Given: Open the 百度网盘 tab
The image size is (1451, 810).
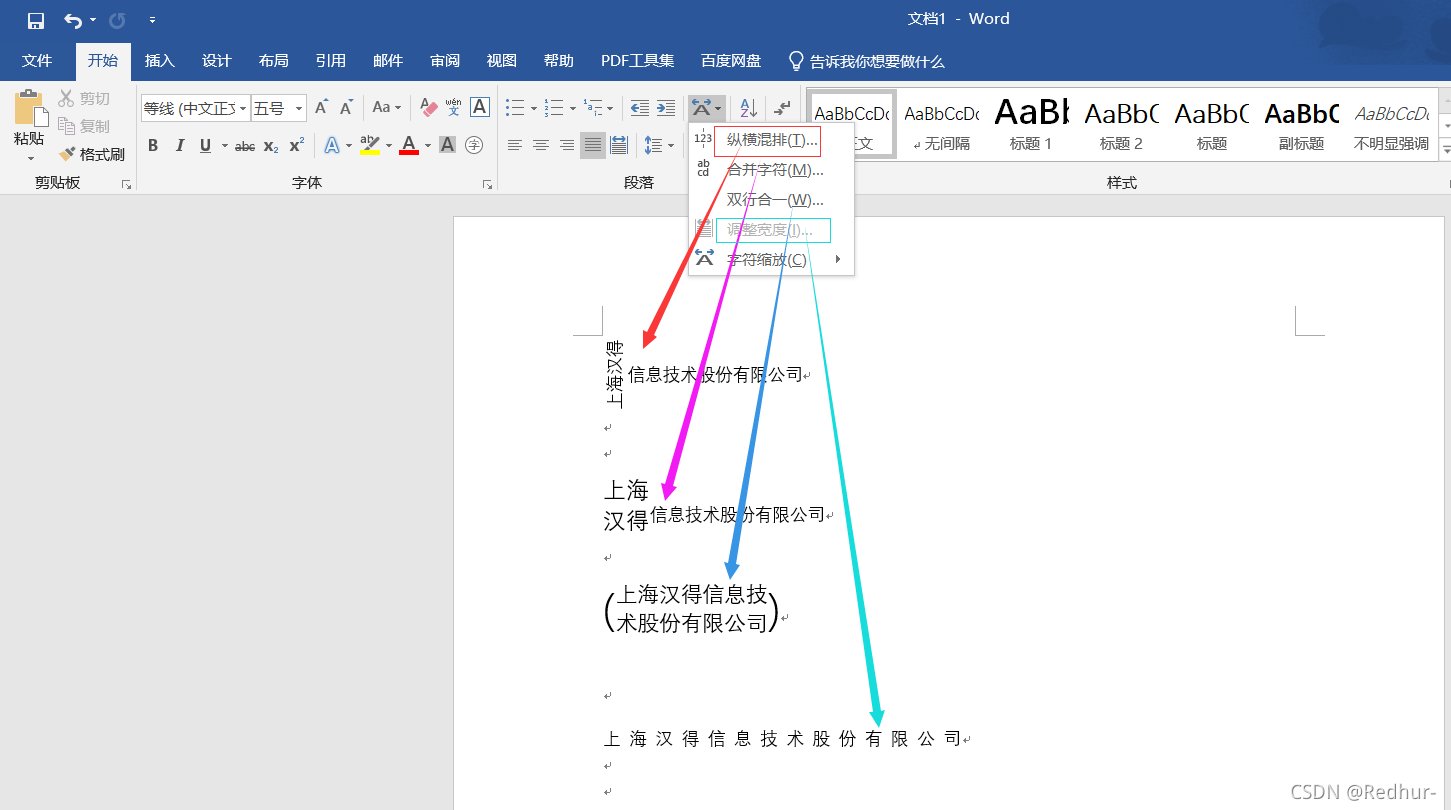Looking at the screenshot, I should click(x=731, y=61).
